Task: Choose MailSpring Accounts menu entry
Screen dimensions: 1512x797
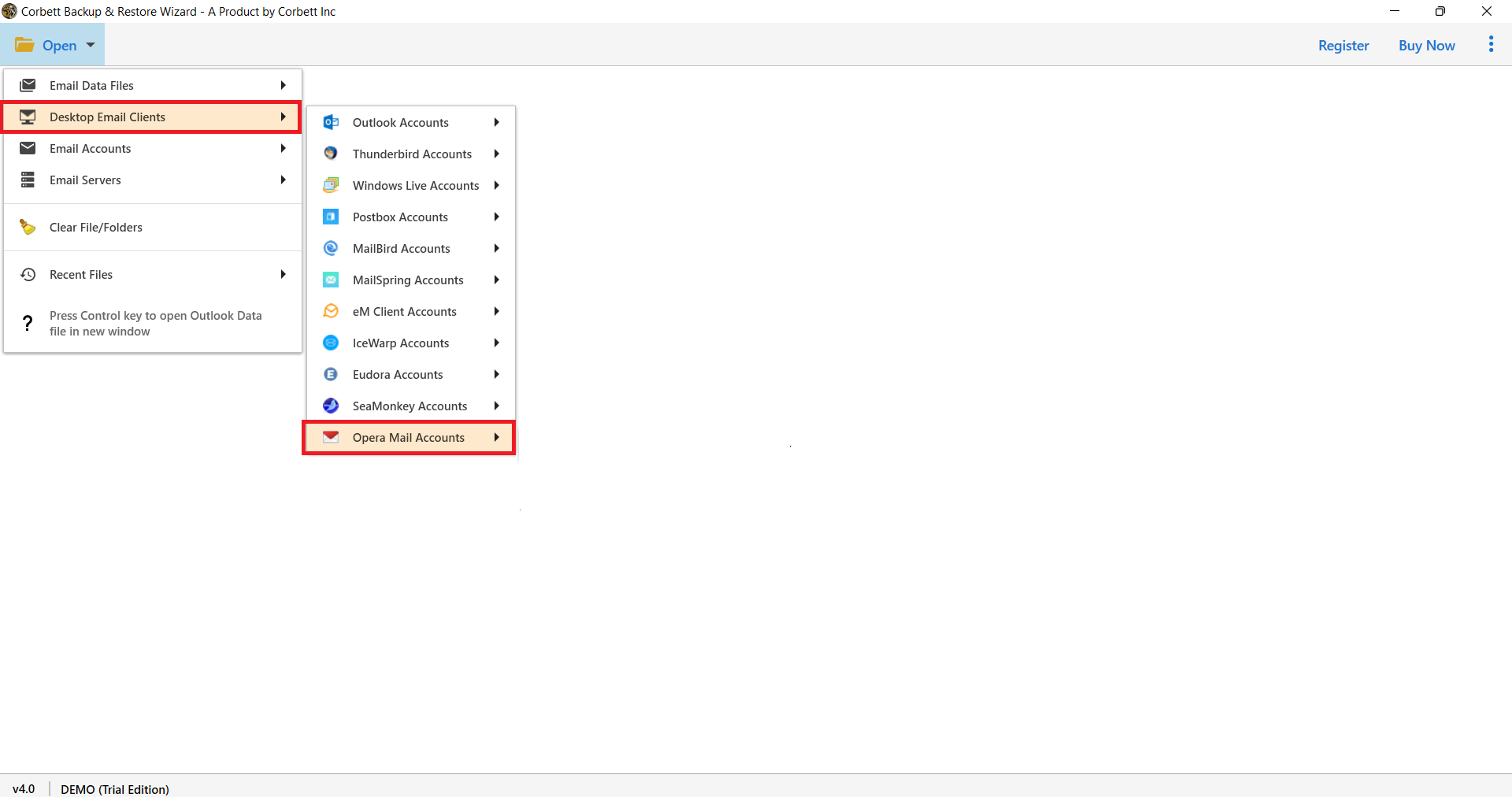Action: 411,280
